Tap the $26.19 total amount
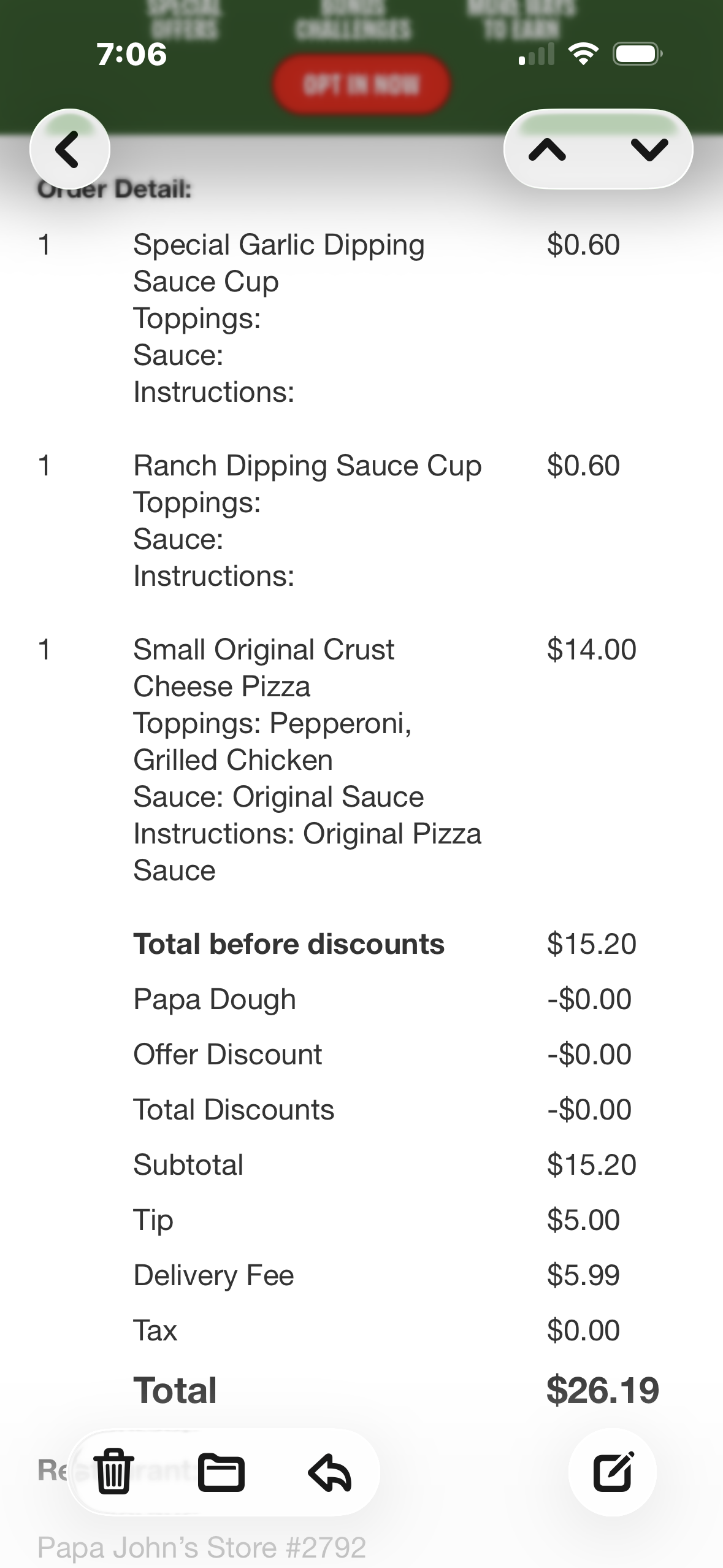Screen dimensions: 723x1568 pyautogui.click(x=602, y=1390)
